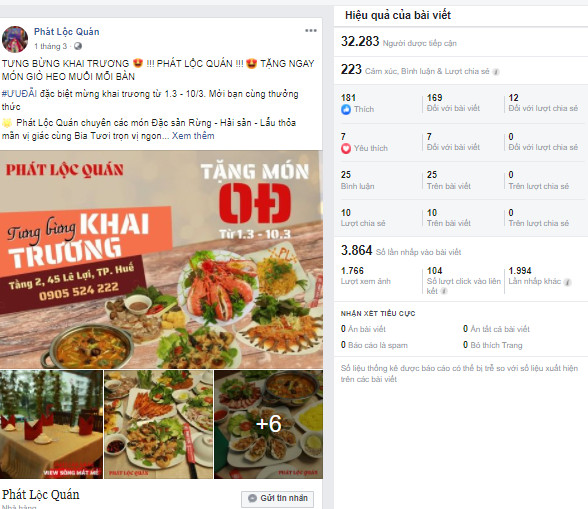
Task: Click the 32.283 Người được tiếp cận stat
Action: pyautogui.click(x=399, y=42)
